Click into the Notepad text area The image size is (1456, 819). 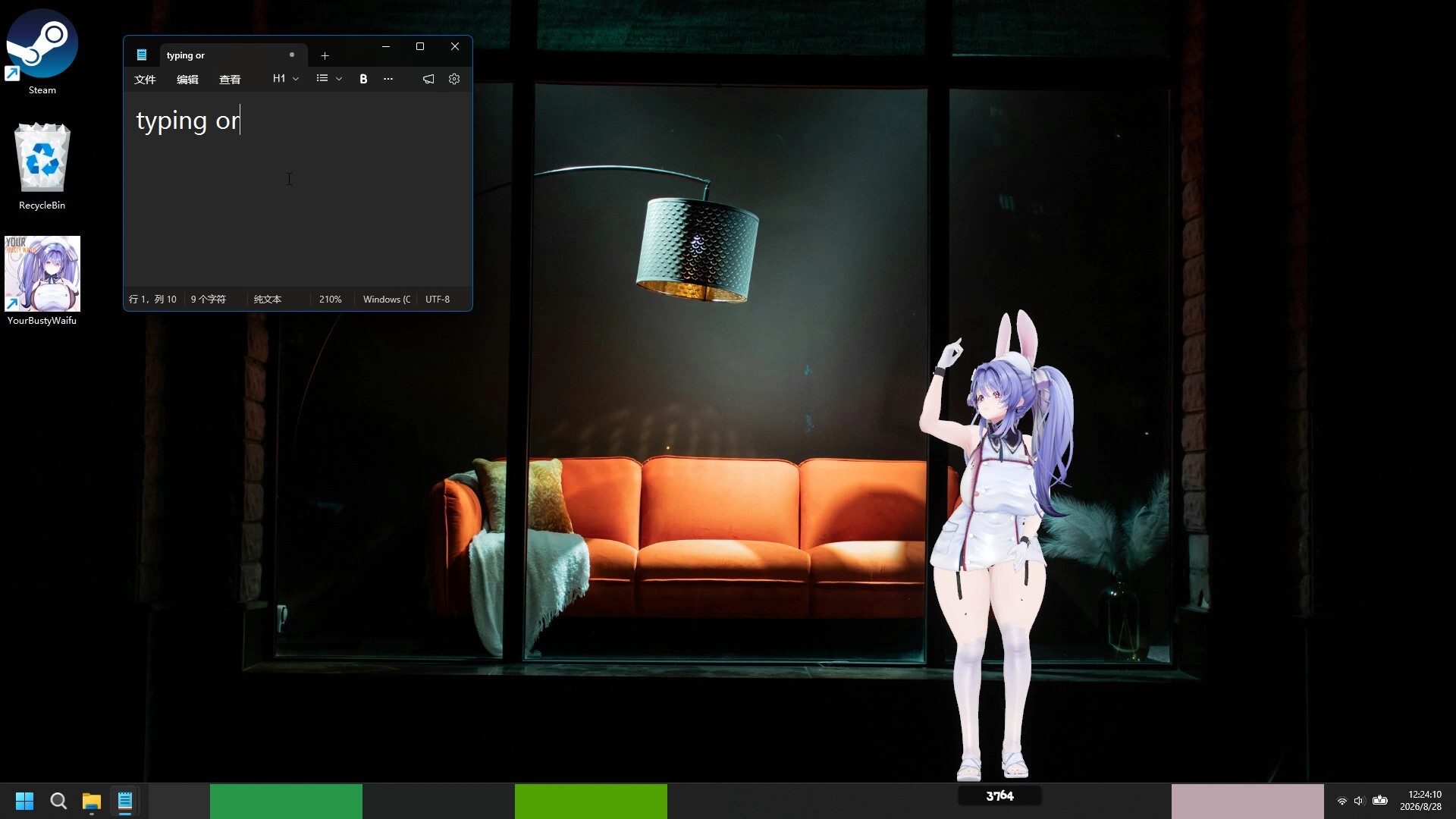point(298,190)
